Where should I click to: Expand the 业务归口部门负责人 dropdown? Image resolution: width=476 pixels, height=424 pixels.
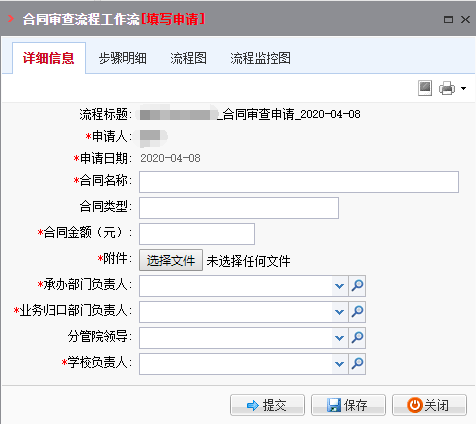[340, 312]
